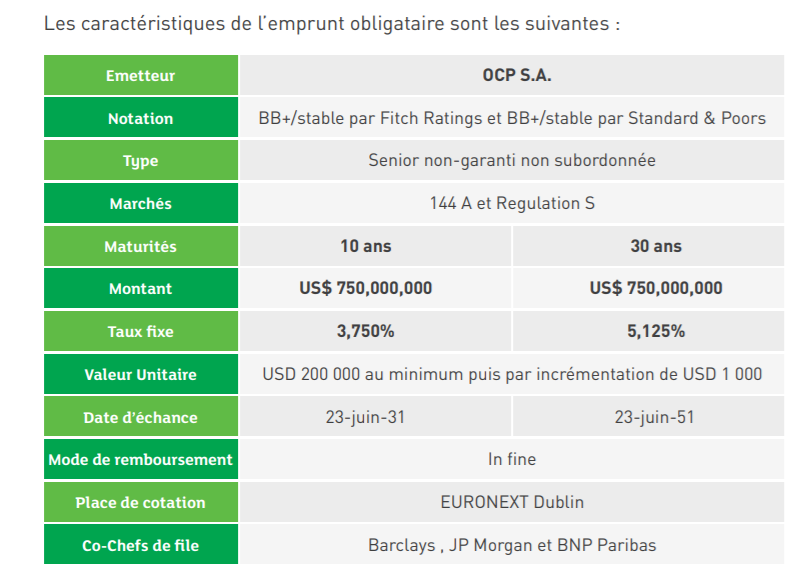The height and width of the screenshot is (584, 812).
Task: Select the 144 A et Regulation S cell
Action: tap(511, 203)
